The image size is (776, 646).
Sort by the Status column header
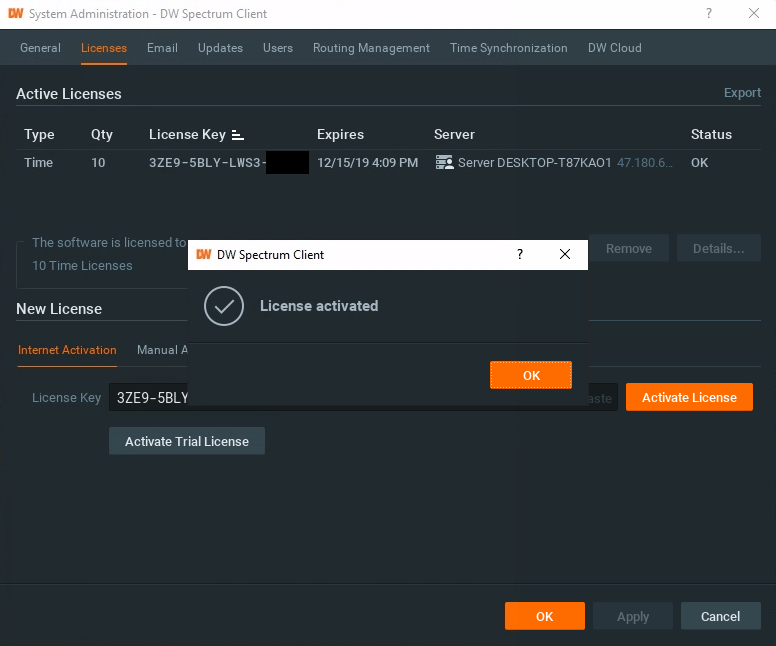(711, 135)
